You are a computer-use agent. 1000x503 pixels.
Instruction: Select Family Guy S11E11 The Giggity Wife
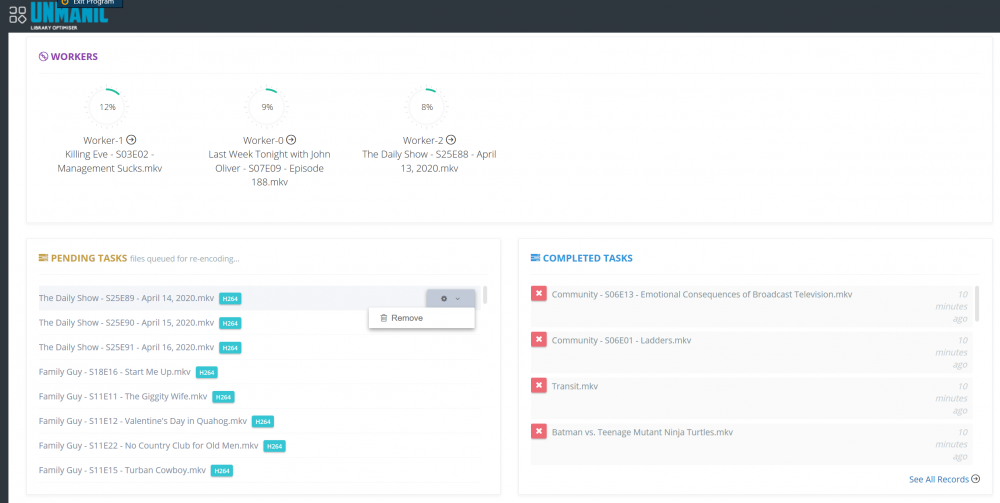123,397
